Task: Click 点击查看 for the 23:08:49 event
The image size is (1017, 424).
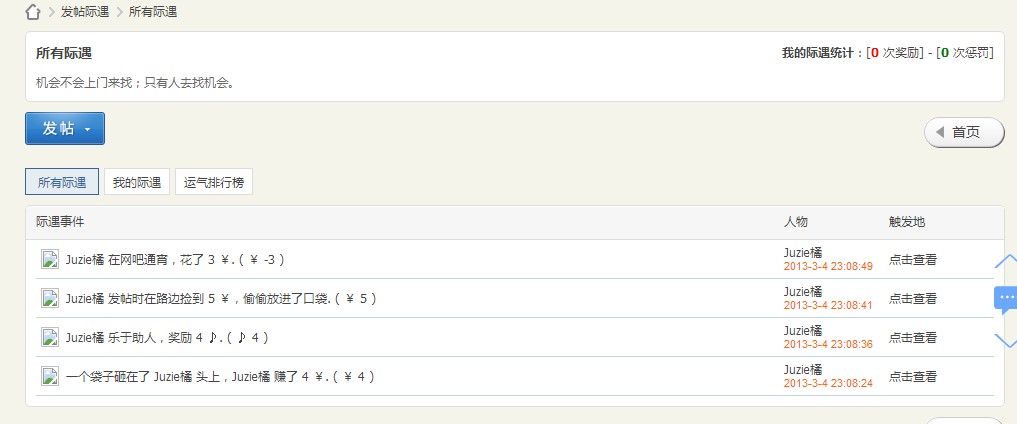Action: 913,259
